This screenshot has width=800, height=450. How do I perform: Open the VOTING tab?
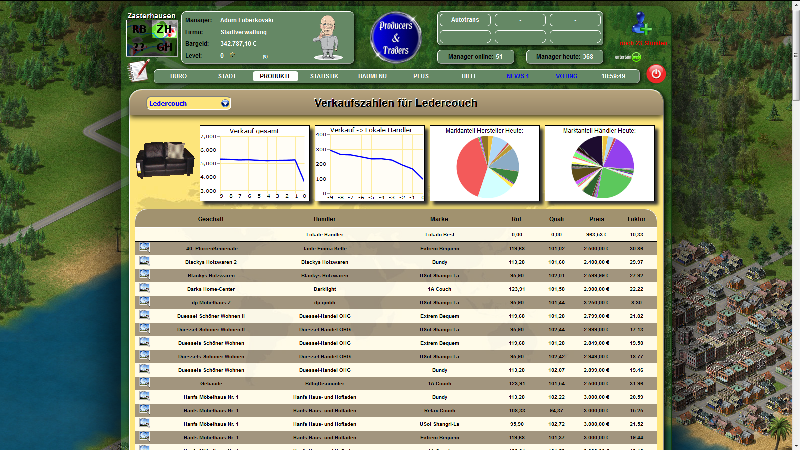pos(566,76)
